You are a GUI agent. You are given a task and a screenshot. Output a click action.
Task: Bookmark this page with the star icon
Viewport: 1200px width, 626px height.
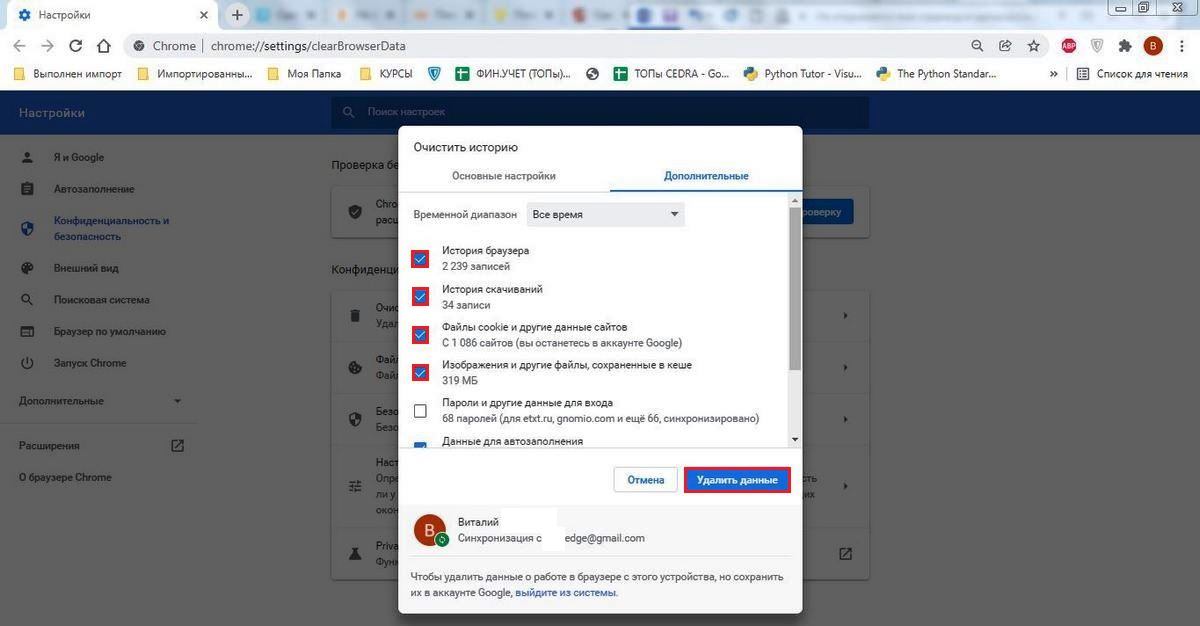pyautogui.click(x=1034, y=46)
